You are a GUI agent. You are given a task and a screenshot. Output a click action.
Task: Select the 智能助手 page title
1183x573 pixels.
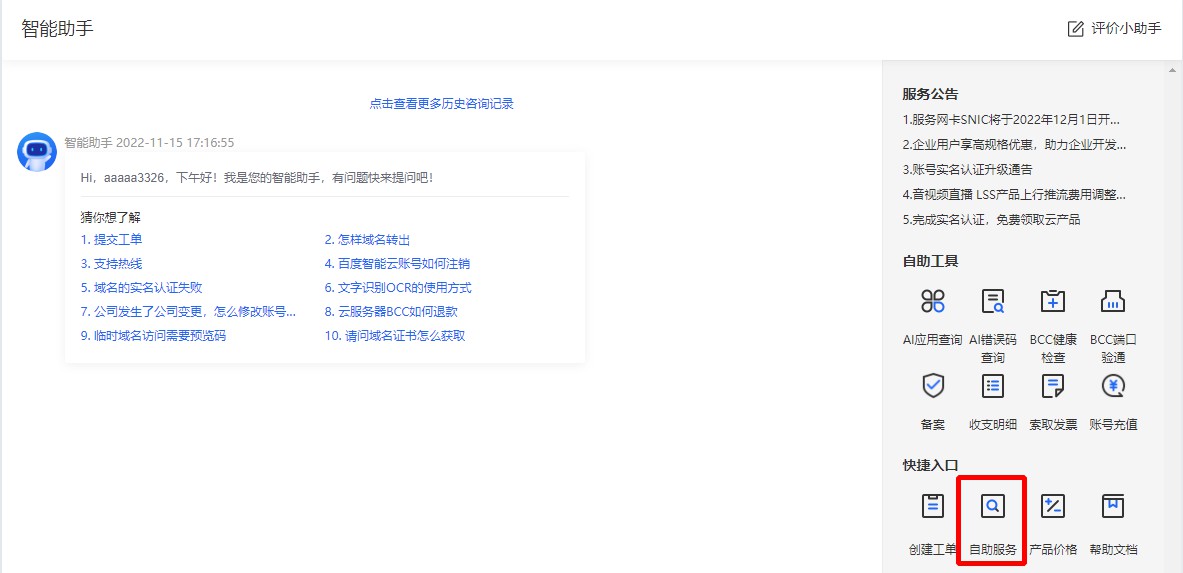click(x=57, y=29)
